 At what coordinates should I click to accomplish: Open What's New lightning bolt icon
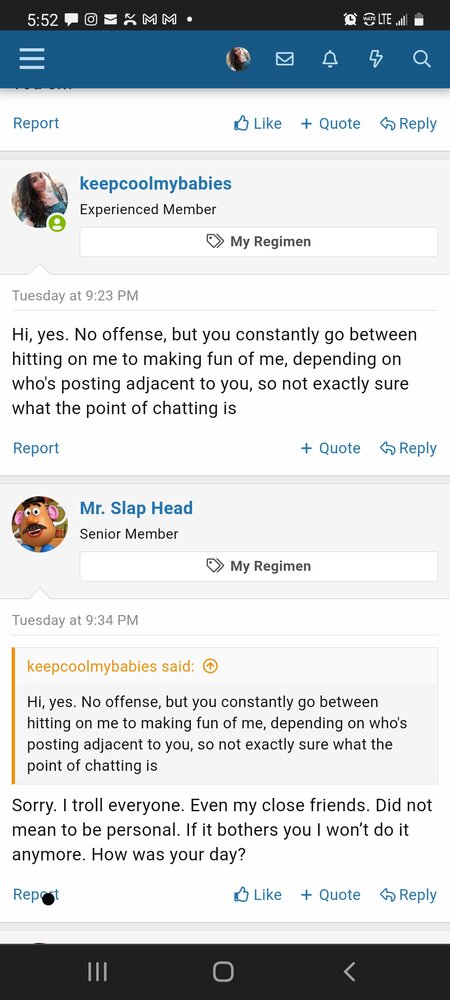coord(376,59)
